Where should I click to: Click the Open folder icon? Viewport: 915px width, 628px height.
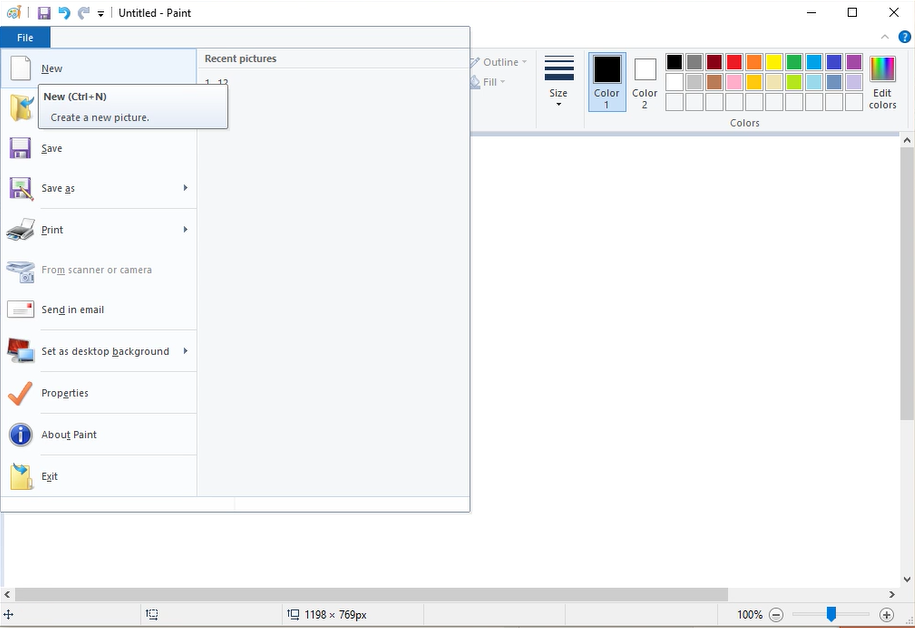click(x=22, y=108)
